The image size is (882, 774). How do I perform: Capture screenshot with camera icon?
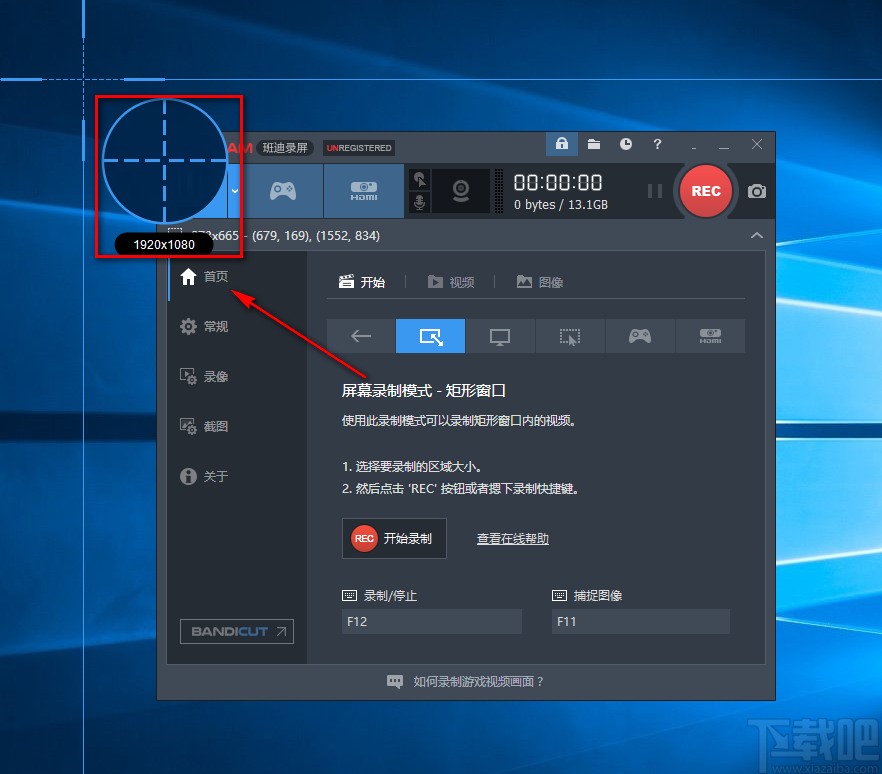pyautogui.click(x=757, y=191)
